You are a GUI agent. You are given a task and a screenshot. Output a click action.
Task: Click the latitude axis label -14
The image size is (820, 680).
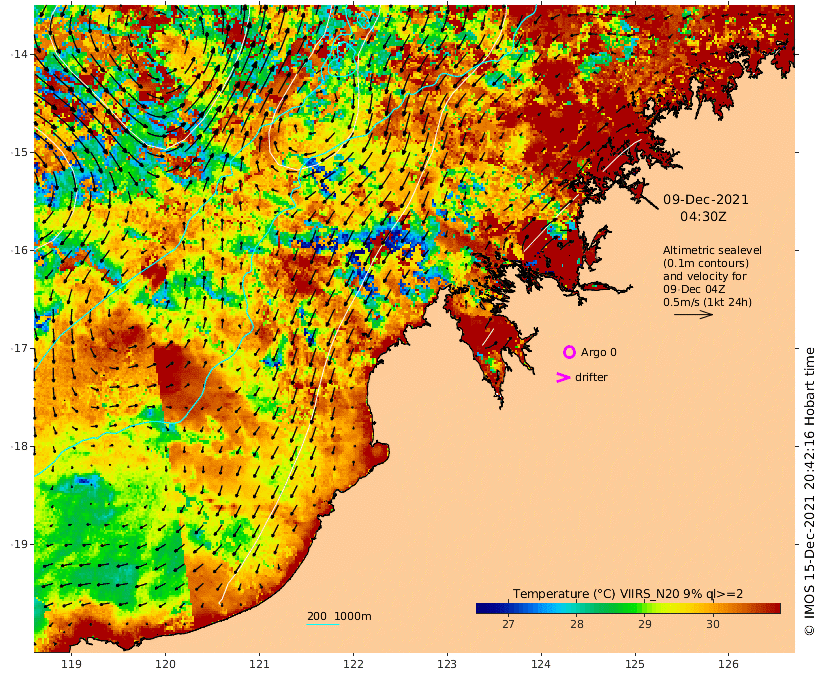point(20,54)
